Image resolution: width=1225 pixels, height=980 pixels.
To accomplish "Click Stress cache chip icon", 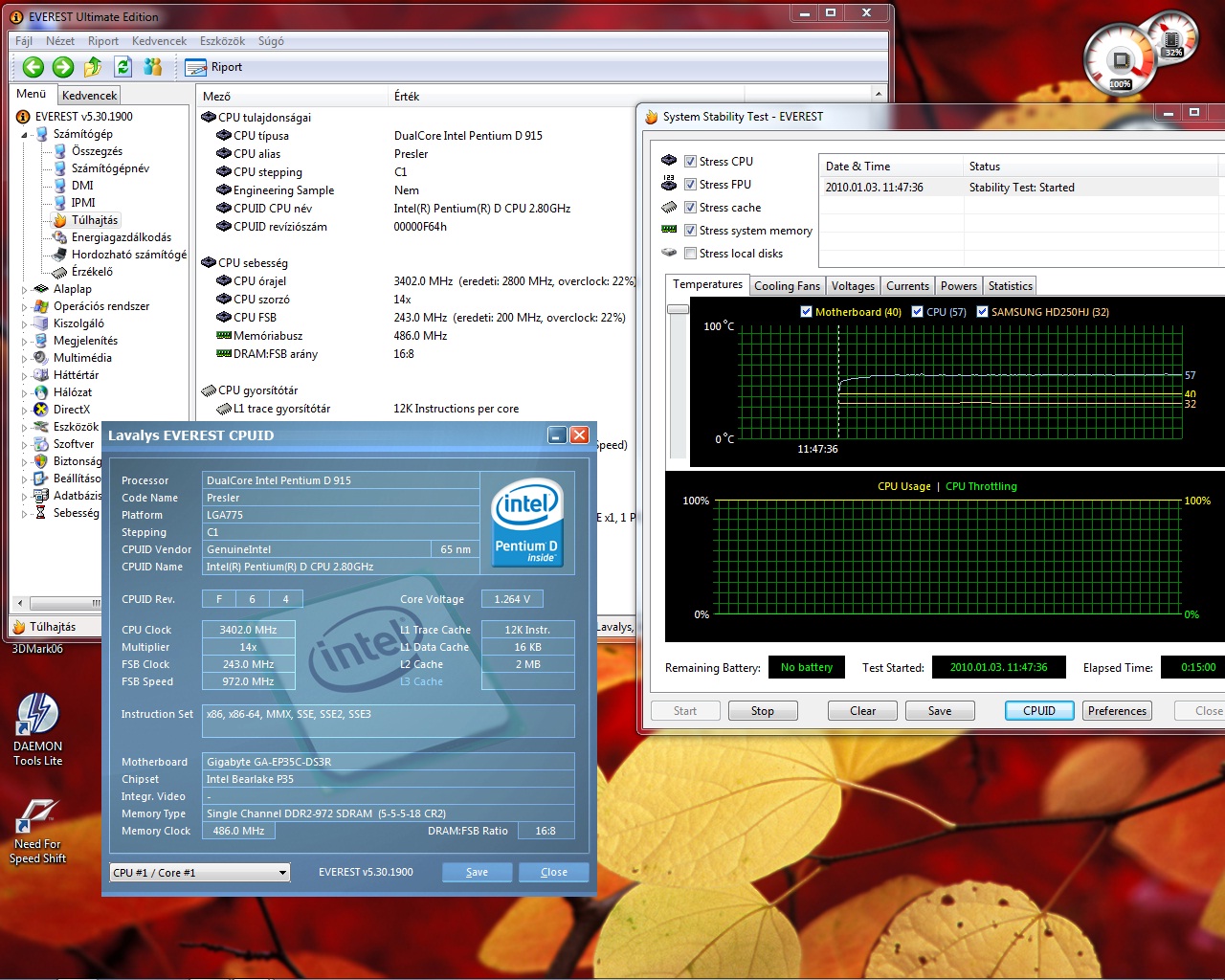I will tap(669, 207).
